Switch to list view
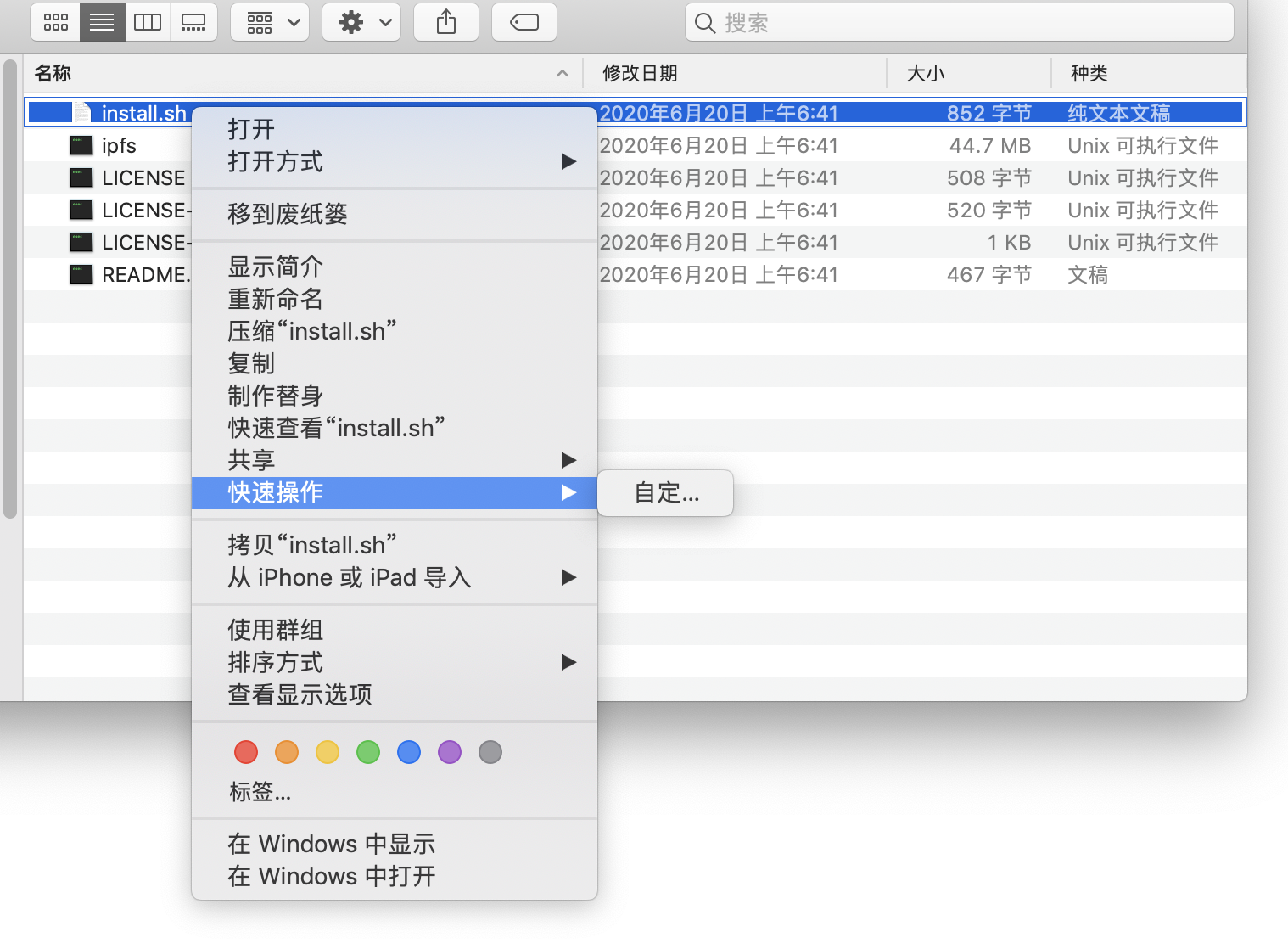 [x=102, y=22]
